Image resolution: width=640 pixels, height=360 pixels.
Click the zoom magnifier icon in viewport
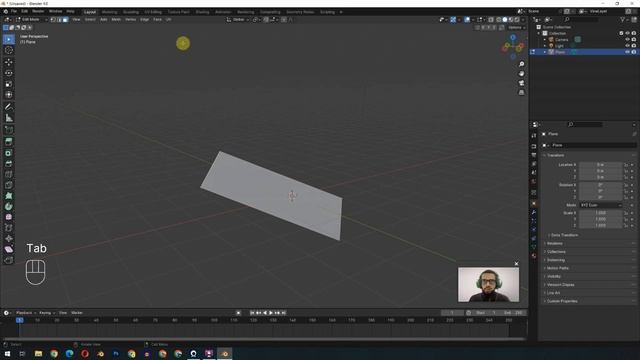(521, 64)
